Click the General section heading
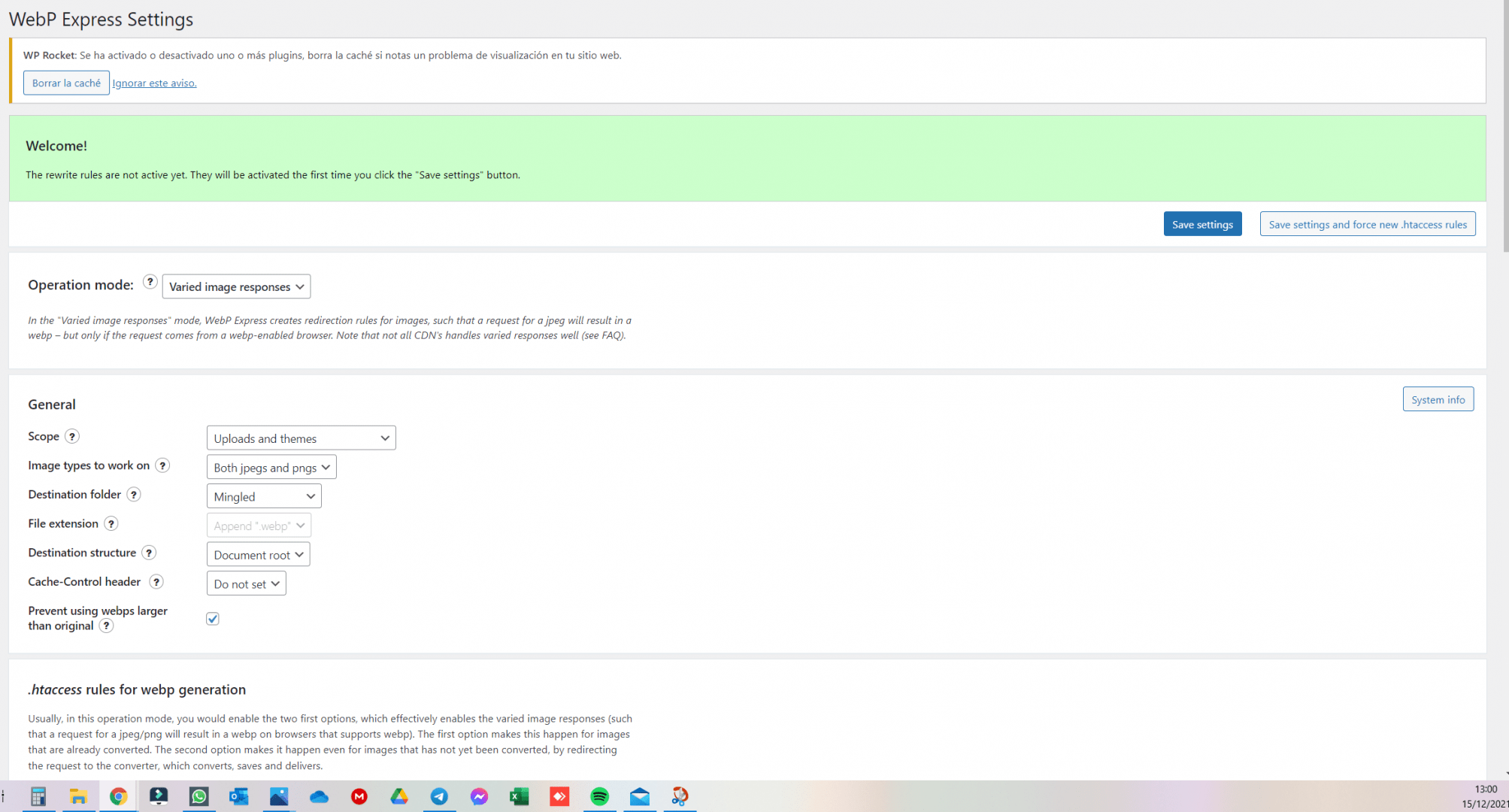The image size is (1509, 812). point(52,404)
